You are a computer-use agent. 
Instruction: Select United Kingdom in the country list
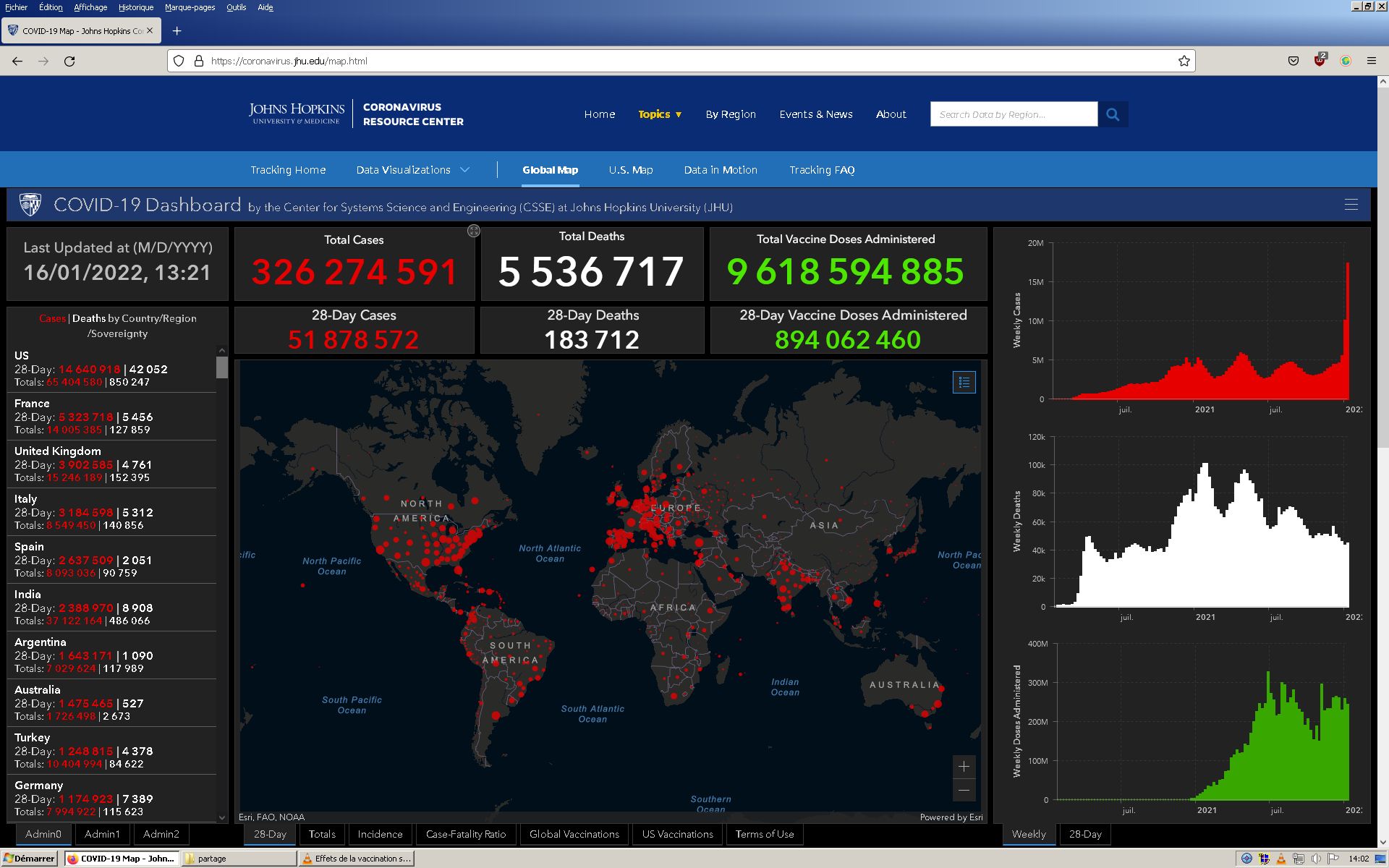pyautogui.click(x=112, y=464)
